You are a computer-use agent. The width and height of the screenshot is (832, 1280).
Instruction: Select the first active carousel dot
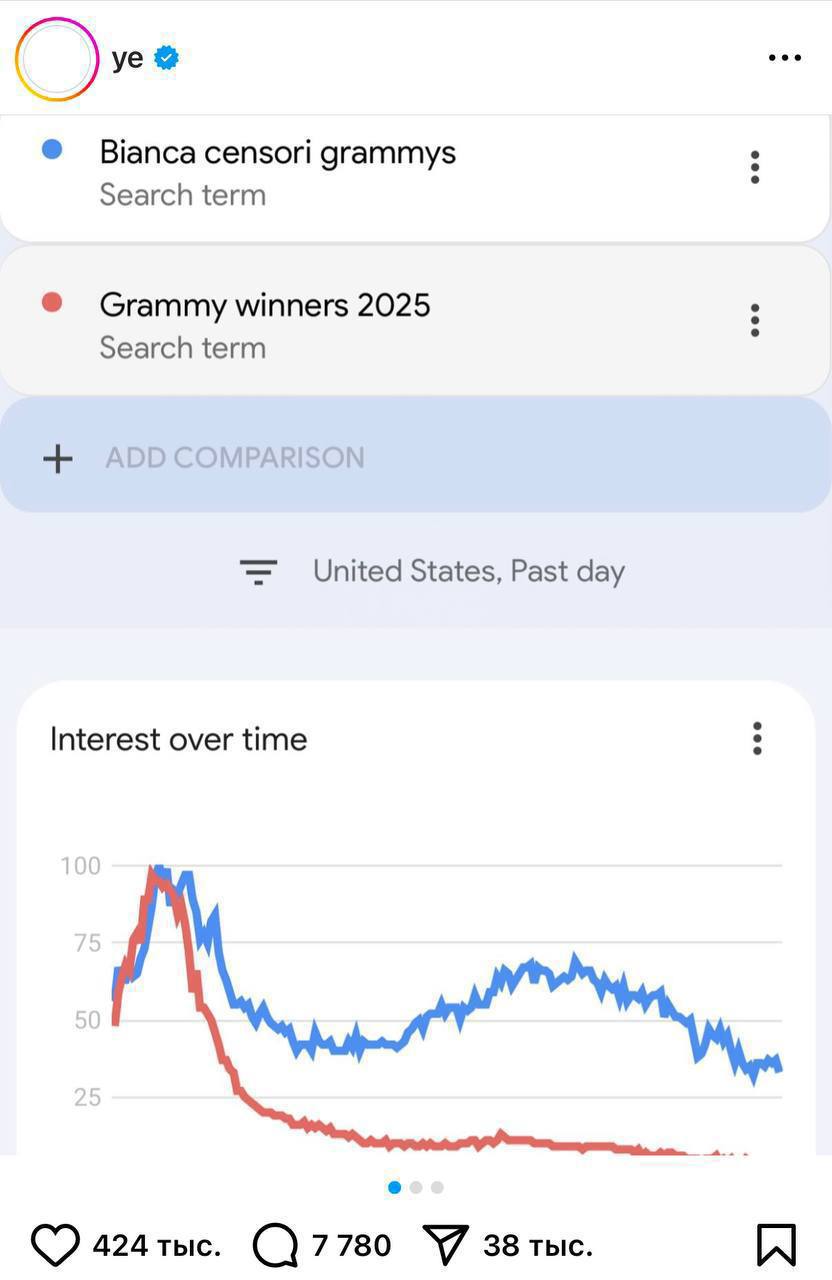point(394,1187)
